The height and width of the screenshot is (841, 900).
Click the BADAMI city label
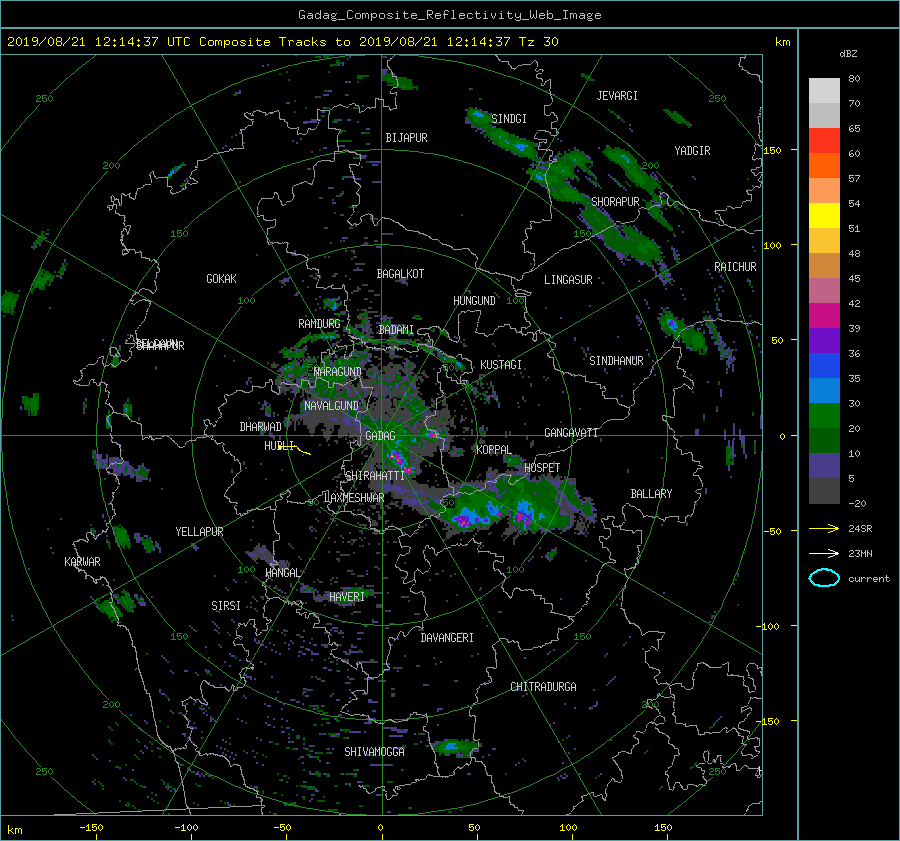click(396, 330)
